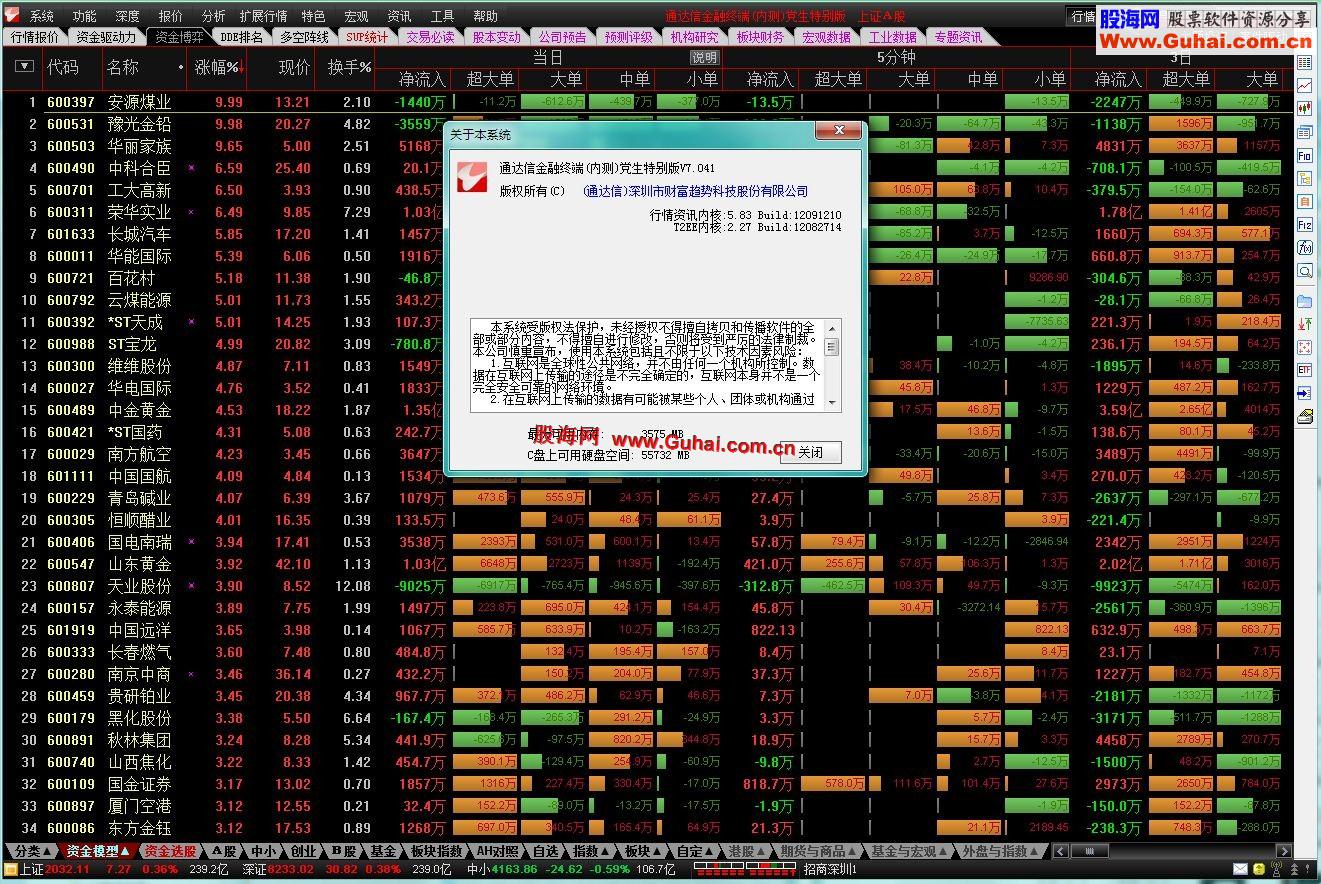Click stock code 600086 东方金钰

71,828
